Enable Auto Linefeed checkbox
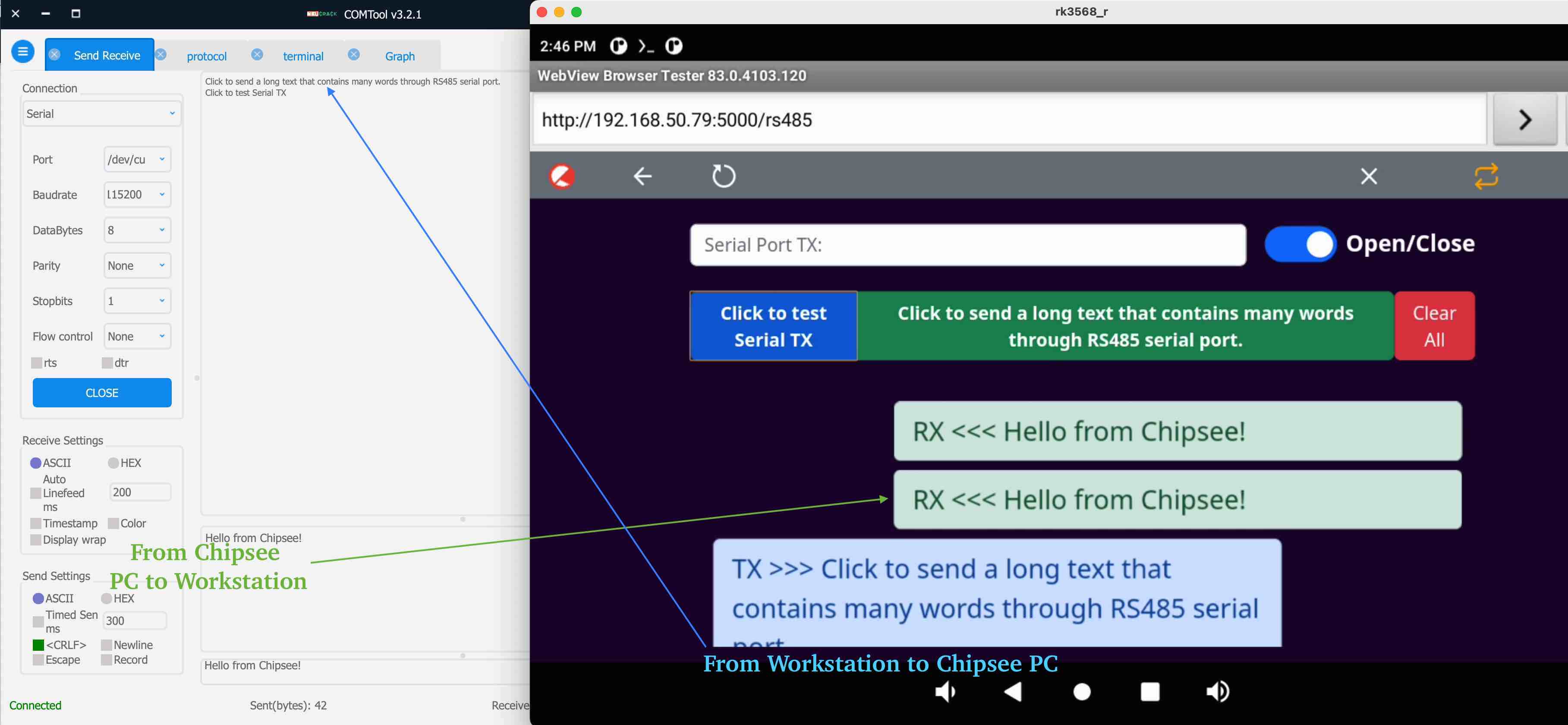 [x=36, y=493]
